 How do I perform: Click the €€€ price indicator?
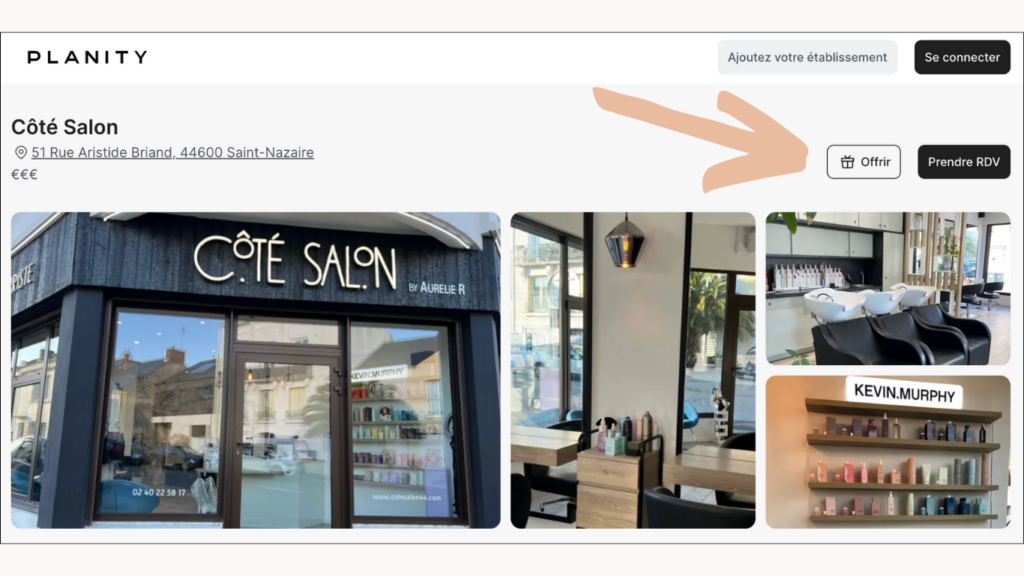tap(24, 174)
